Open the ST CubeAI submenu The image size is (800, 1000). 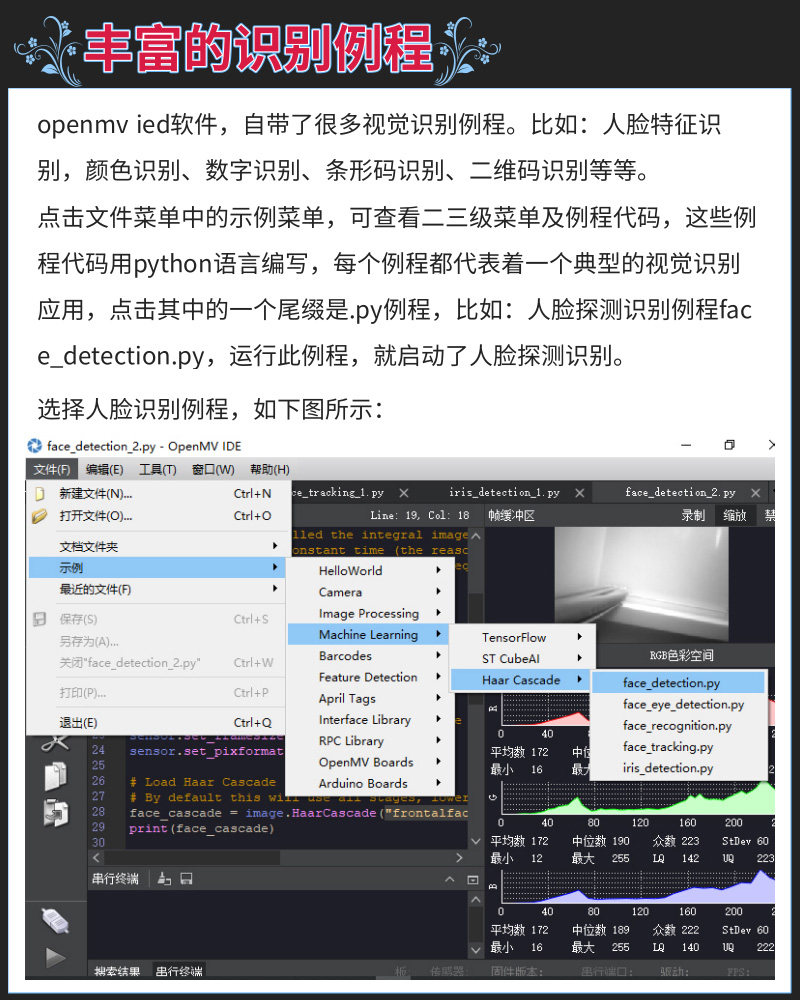point(522,659)
